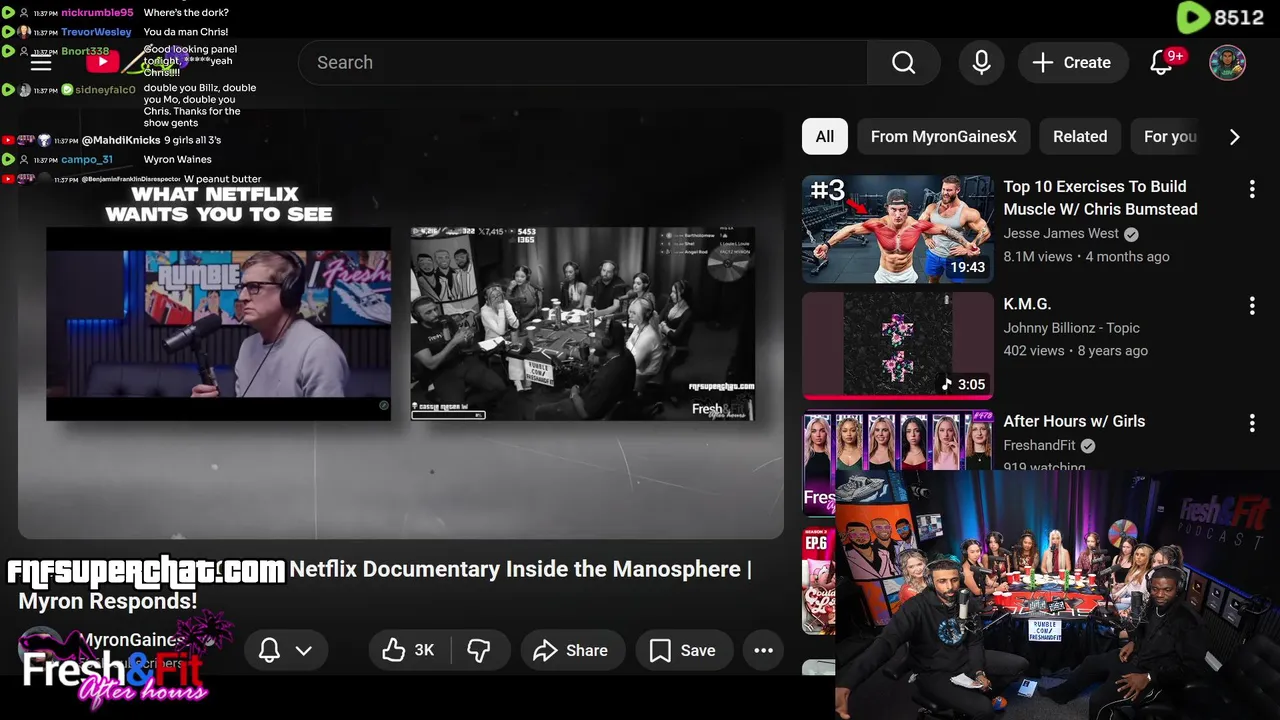Viewport: 1280px width, 720px height.
Task: Open more actions three-dot button under the video
Action: tap(763, 650)
